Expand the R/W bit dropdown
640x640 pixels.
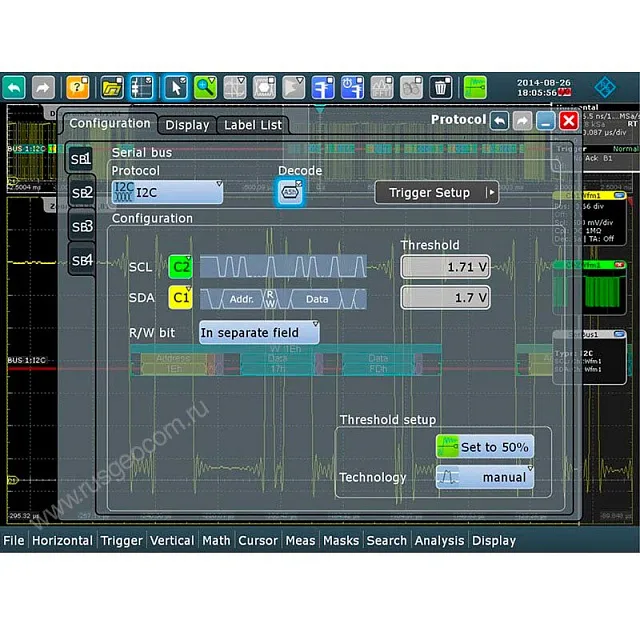click(x=258, y=332)
